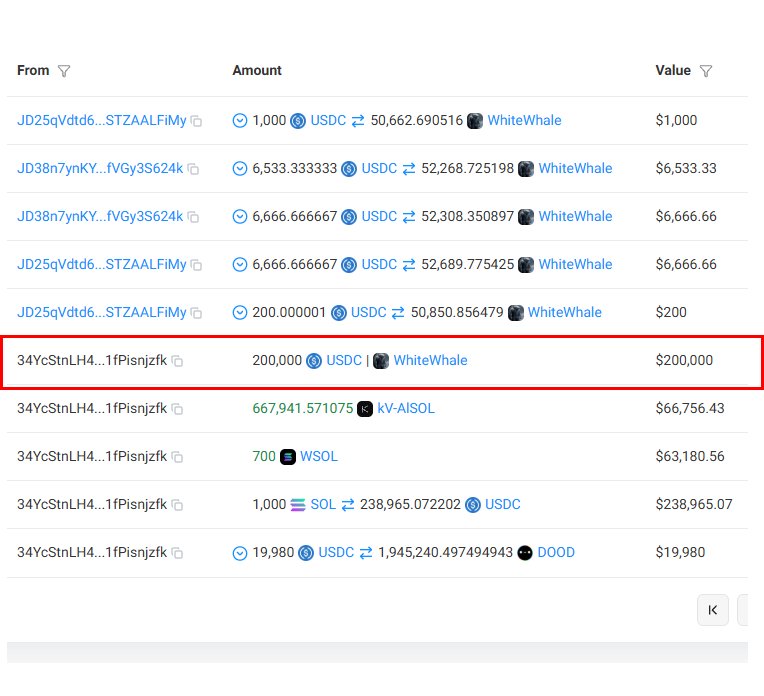Click USDC link in the 238,965.072202 row
Image resolution: width=764 pixels, height=696 pixels.
point(503,505)
